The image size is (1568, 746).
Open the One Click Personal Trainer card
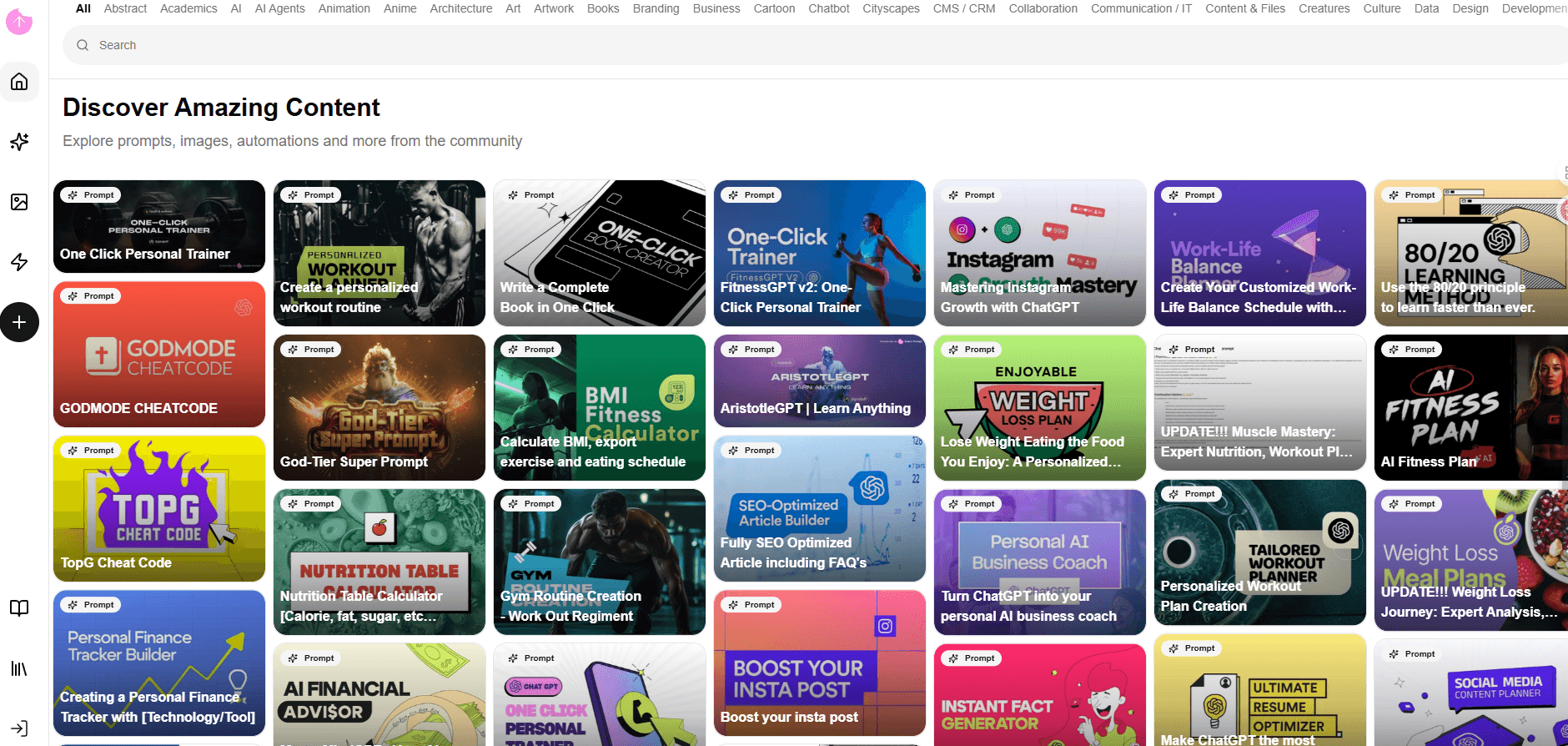tap(159, 227)
